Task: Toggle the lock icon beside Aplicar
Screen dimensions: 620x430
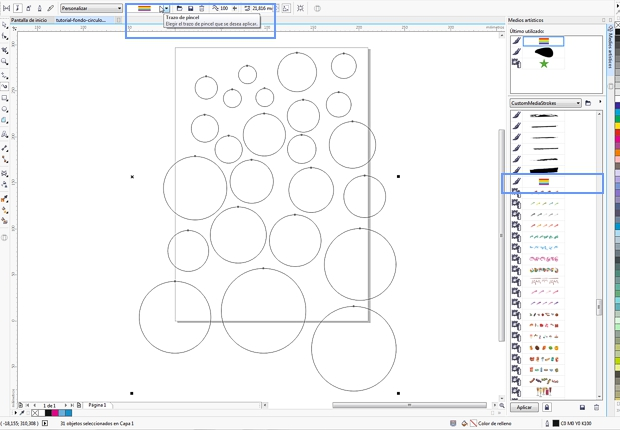Action: [547, 407]
